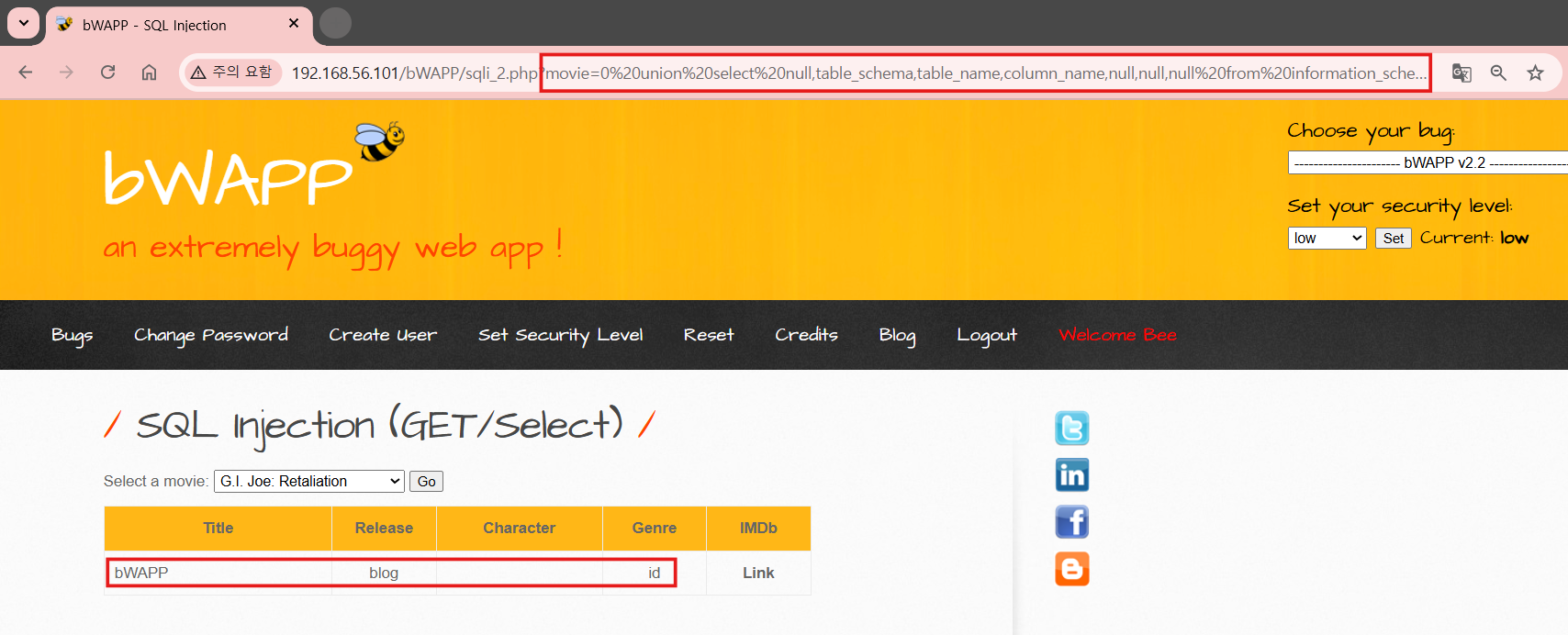1568x635 pixels.
Task: Go back to previous page
Action: click(26, 72)
